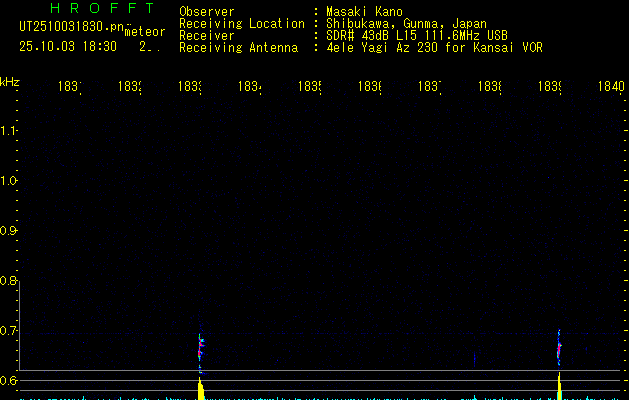
Task: Select the UT2510031830 filename label
Action: [x=70, y=27]
